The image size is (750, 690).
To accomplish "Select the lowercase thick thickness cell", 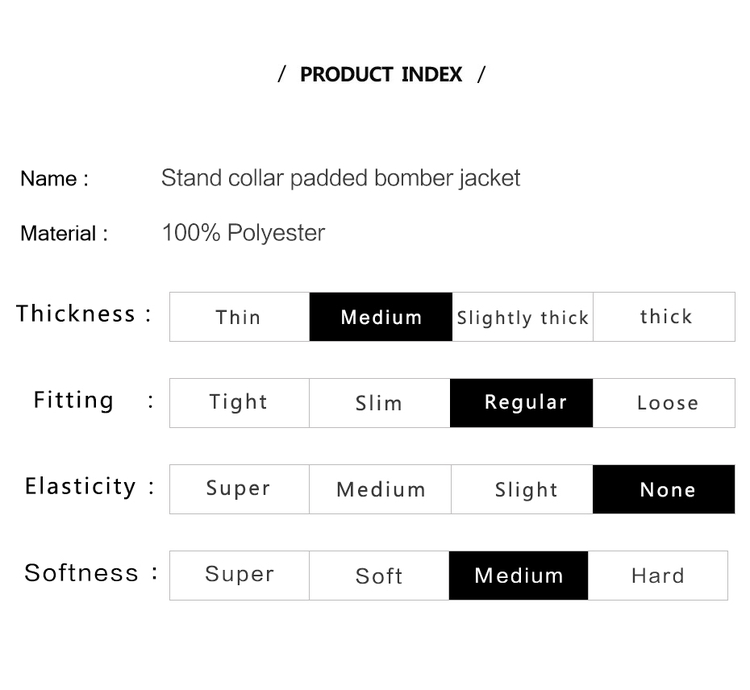I will tap(664, 317).
